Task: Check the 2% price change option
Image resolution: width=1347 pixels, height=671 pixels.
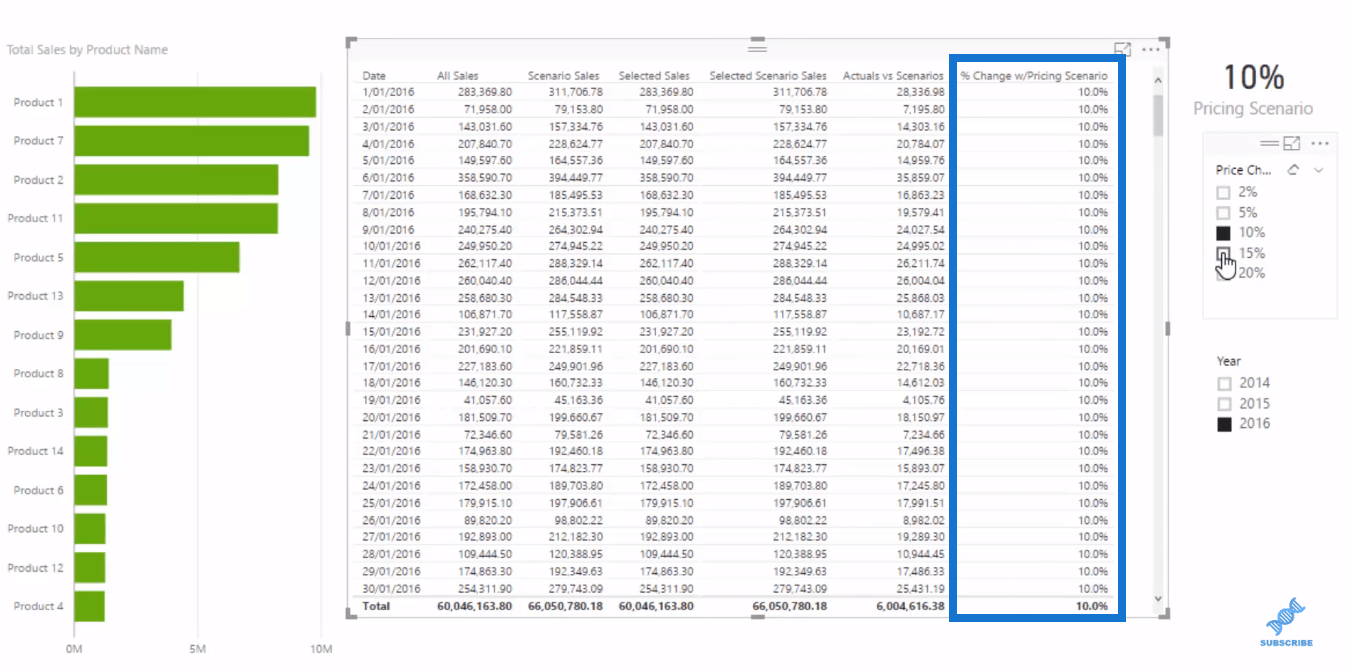Action: (x=1223, y=192)
